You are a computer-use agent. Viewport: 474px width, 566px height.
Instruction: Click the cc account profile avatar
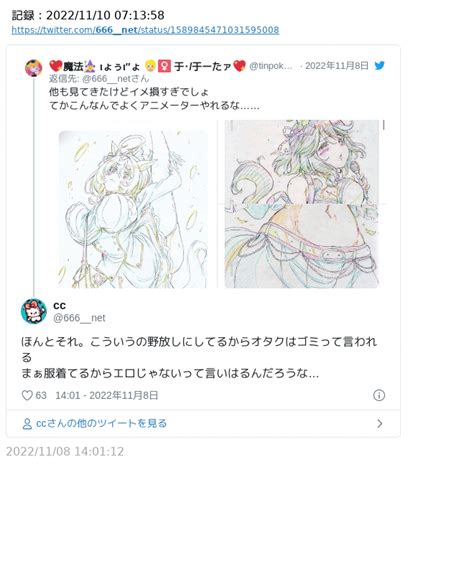click(34, 311)
